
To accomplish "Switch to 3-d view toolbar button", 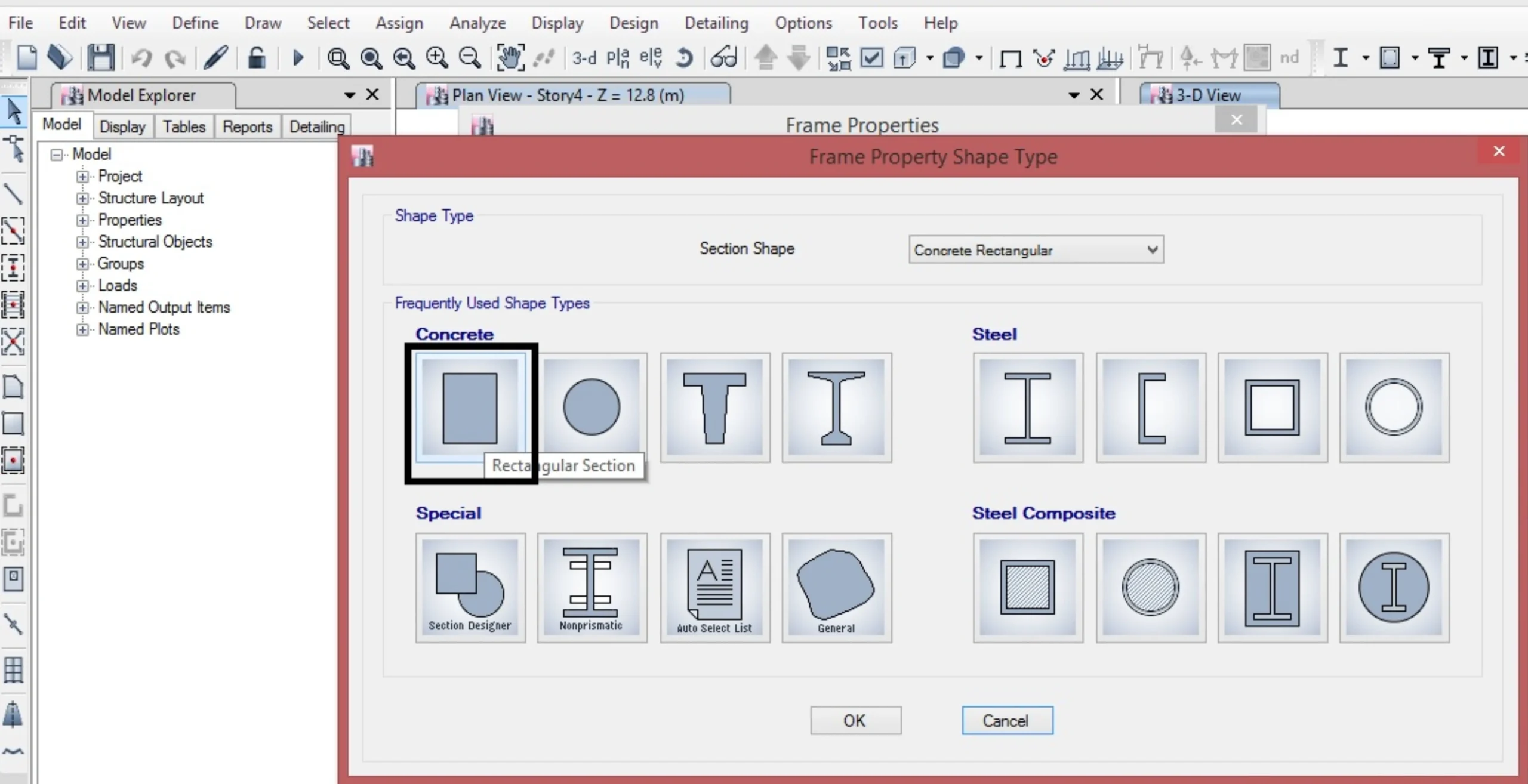I will 584,58.
